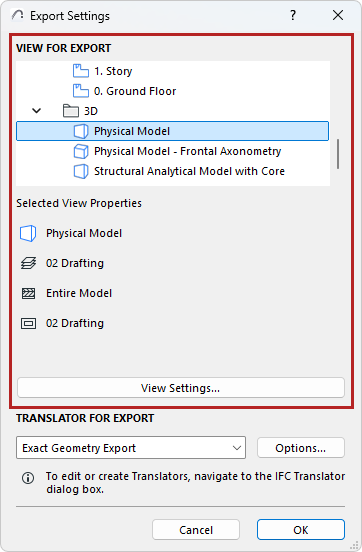Click the icon beside Structural Analytical Model with Core
362x552 pixels.
click(81, 171)
